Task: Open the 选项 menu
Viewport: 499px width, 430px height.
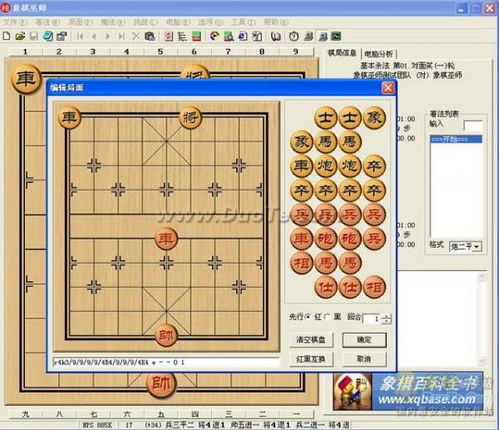Action: pyautogui.click(x=211, y=22)
